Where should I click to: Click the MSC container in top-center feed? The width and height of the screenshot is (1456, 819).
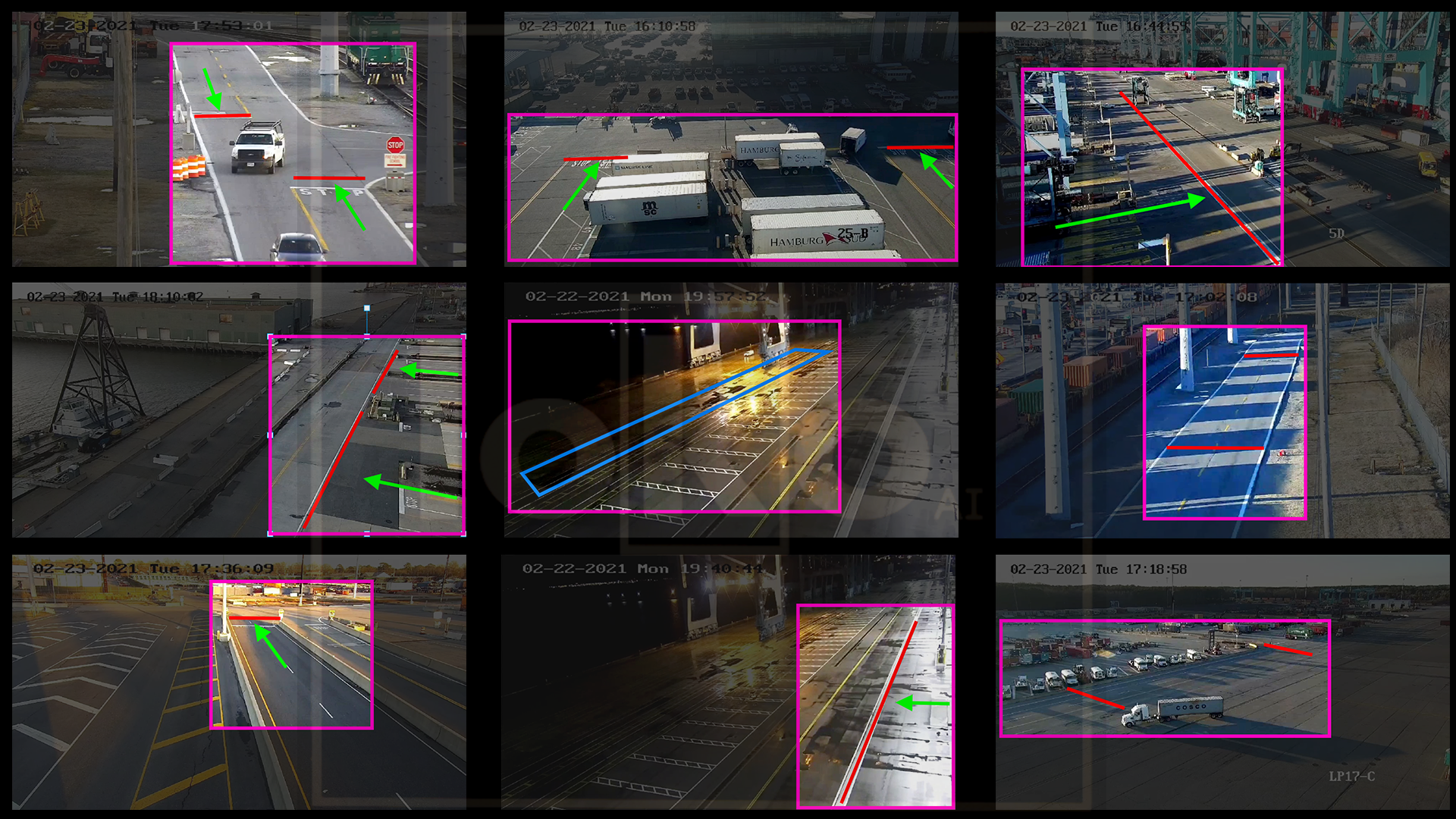coord(648,207)
